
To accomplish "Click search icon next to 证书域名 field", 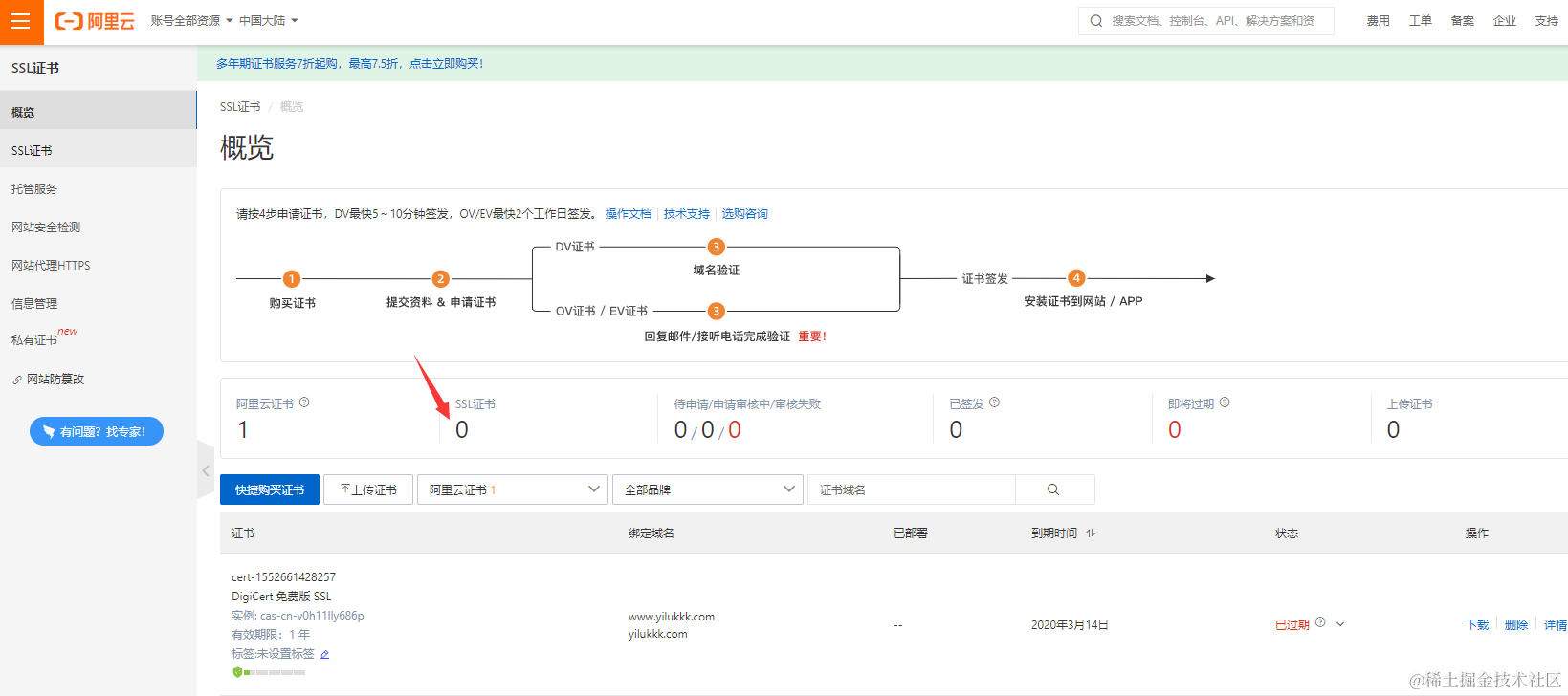I will click(x=1053, y=489).
